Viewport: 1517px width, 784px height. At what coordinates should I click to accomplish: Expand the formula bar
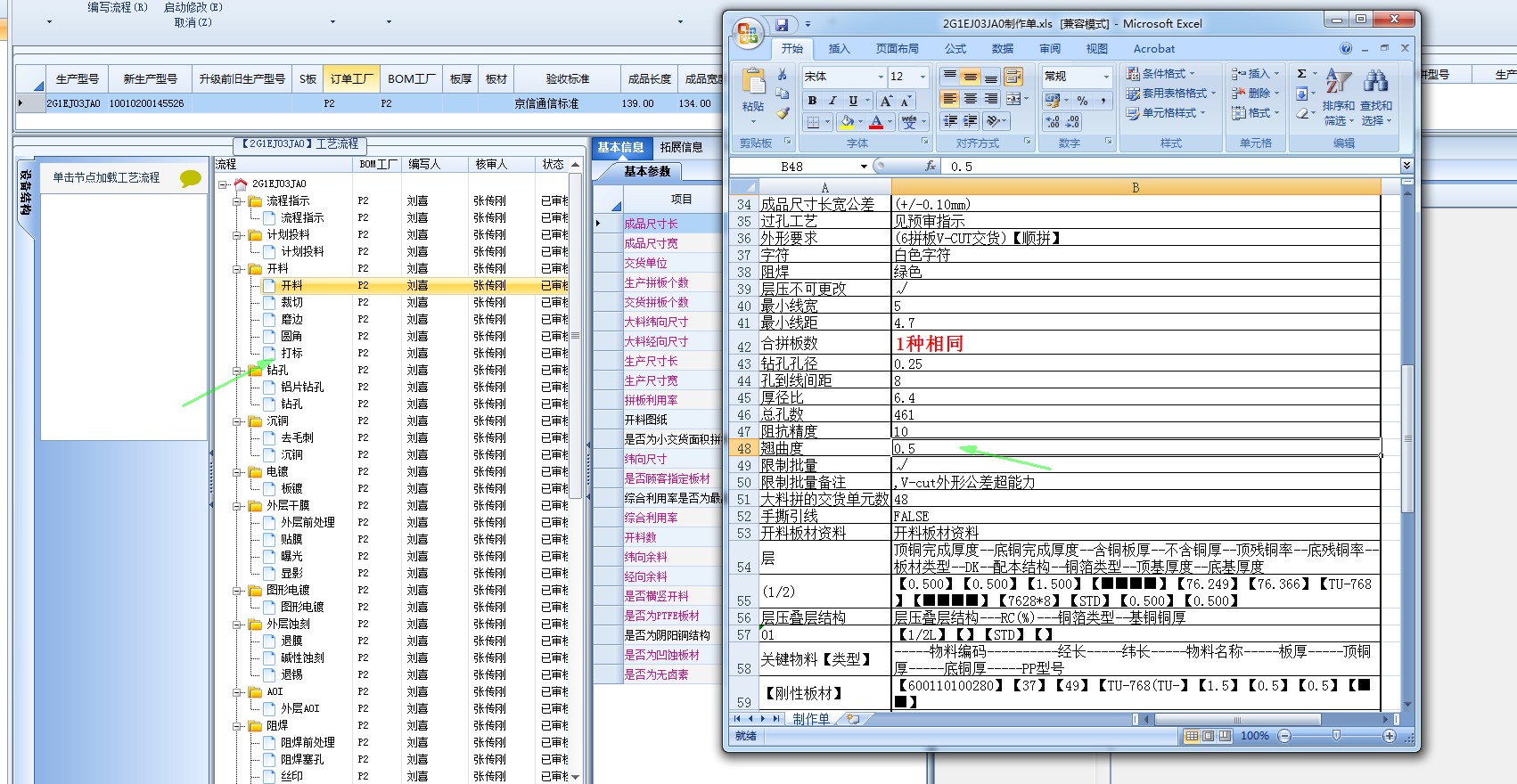point(1406,166)
